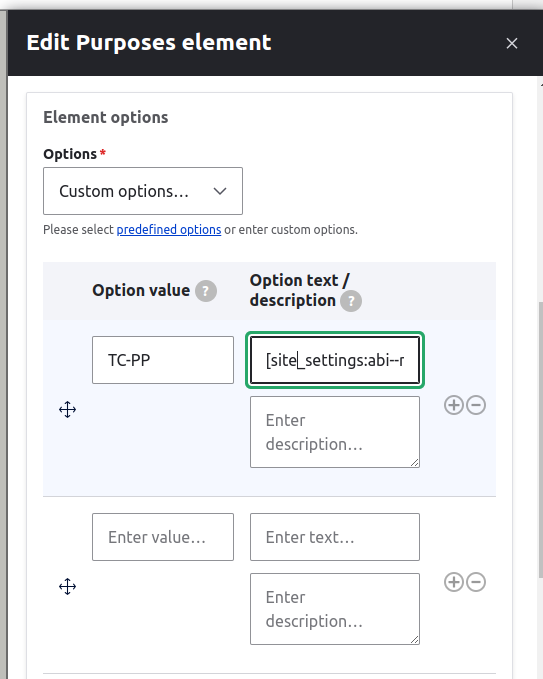Click the Enter value field
This screenshot has width=543, height=679.
point(163,537)
